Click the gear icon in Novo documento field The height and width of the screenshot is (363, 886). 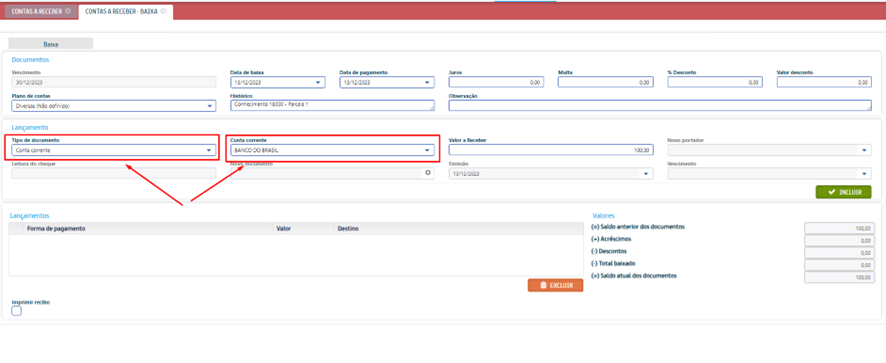pos(428,173)
